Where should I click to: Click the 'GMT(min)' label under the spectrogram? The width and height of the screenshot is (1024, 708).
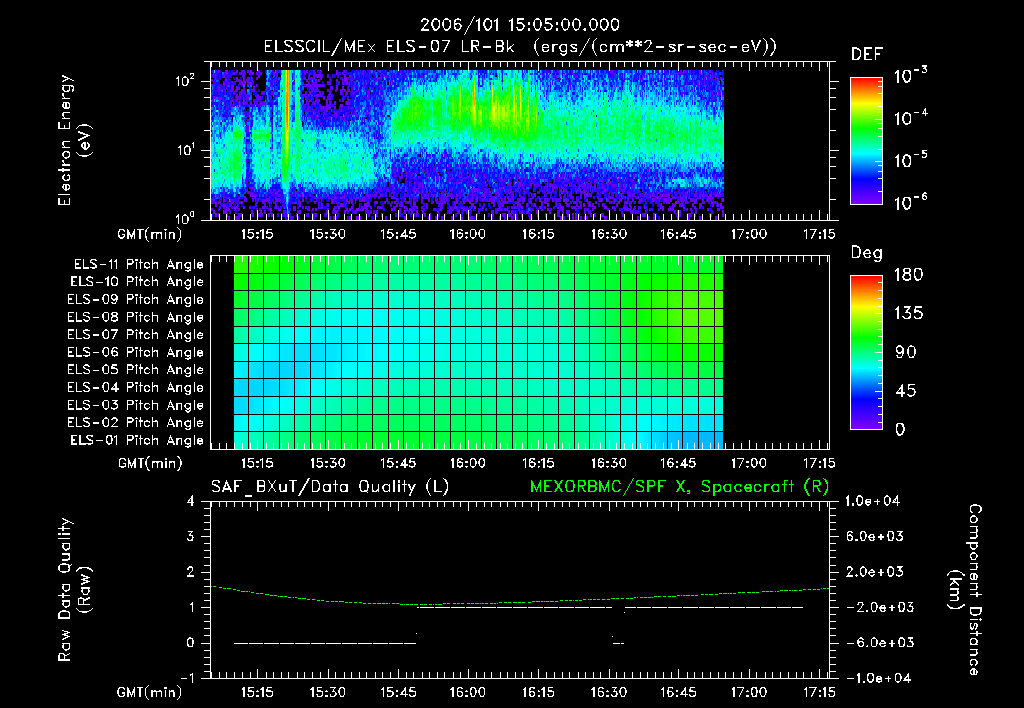150,234
